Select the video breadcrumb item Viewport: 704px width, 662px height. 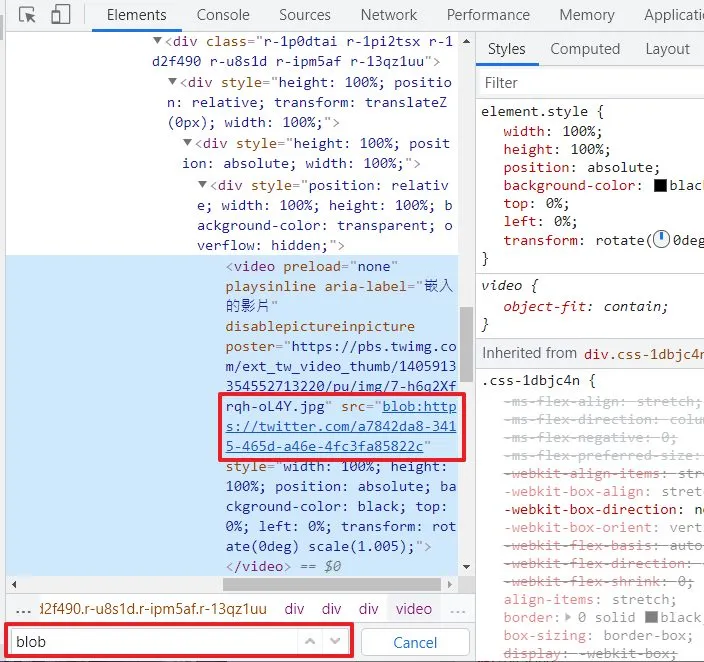(414, 609)
